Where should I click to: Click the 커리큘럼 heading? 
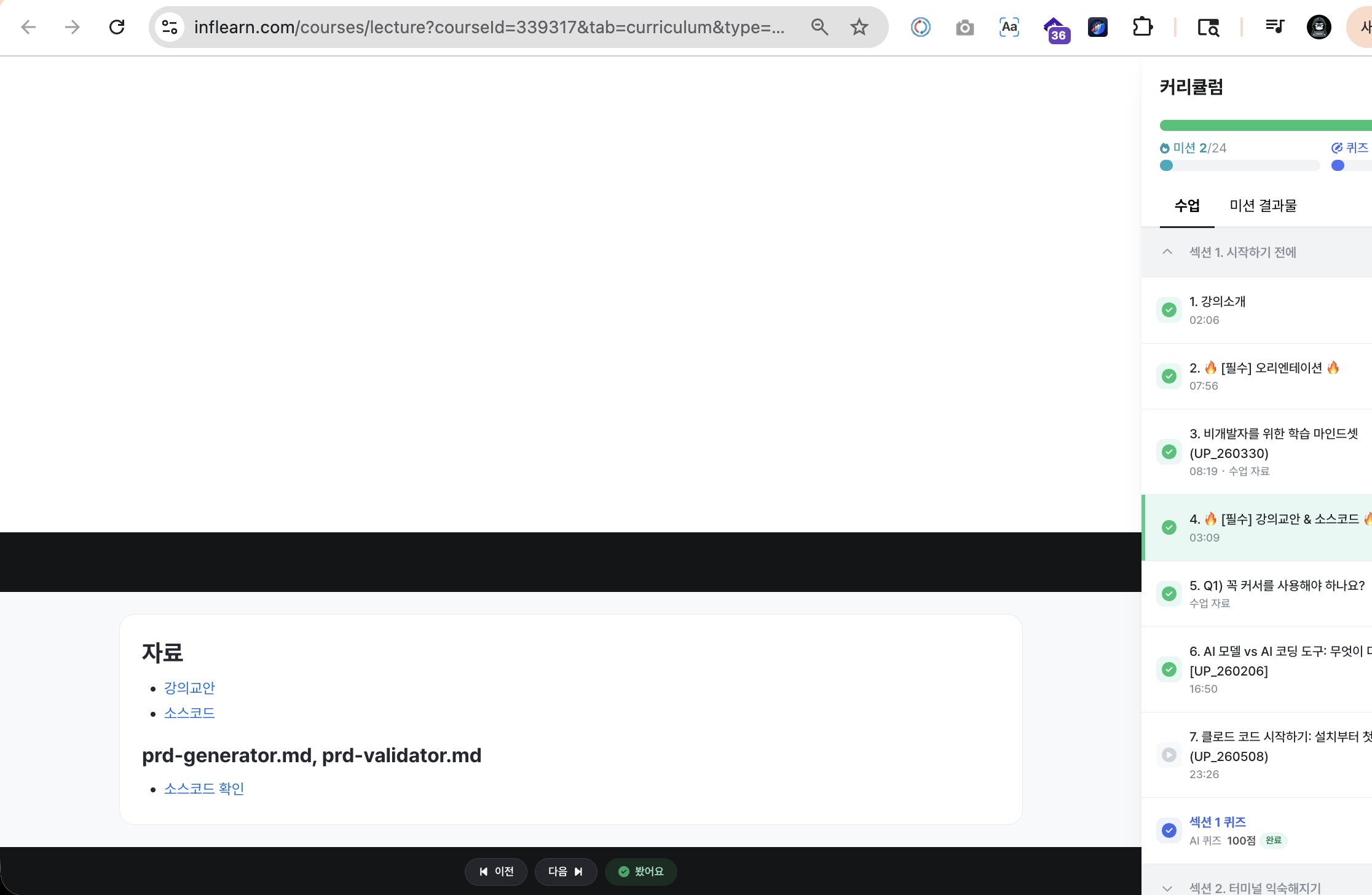click(x=1191, y=87)
